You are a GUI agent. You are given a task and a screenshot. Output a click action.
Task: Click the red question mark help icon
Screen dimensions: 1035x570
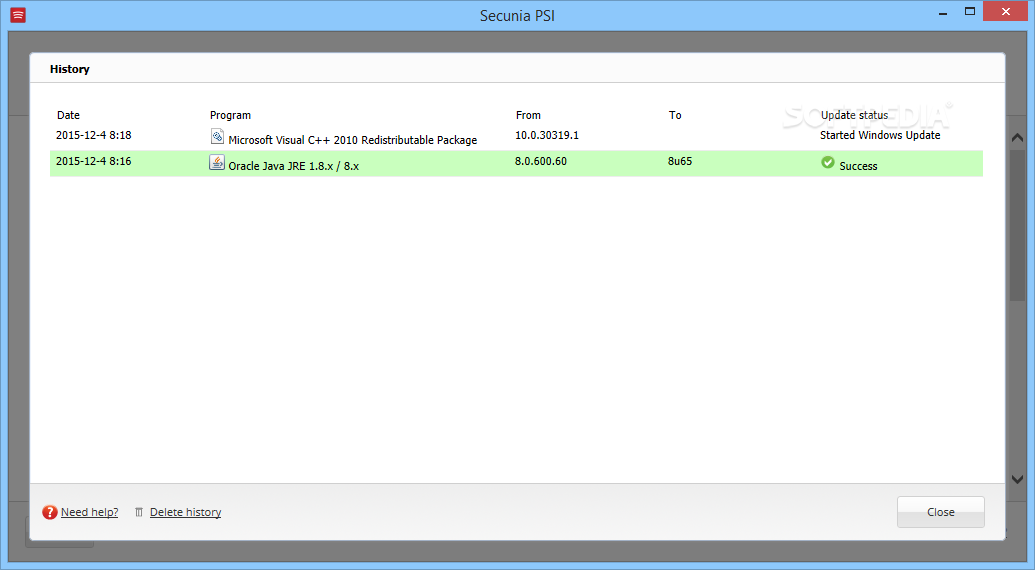click(x=50, y=512)
